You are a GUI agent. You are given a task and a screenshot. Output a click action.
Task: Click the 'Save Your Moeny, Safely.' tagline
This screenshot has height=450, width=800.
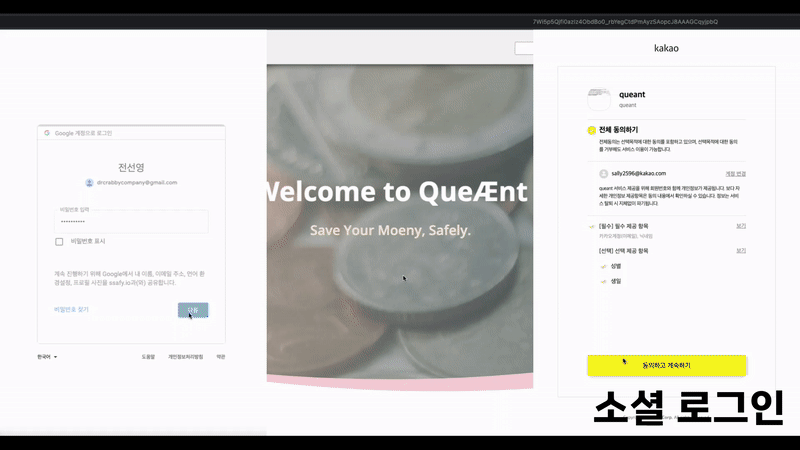[390, 231]
